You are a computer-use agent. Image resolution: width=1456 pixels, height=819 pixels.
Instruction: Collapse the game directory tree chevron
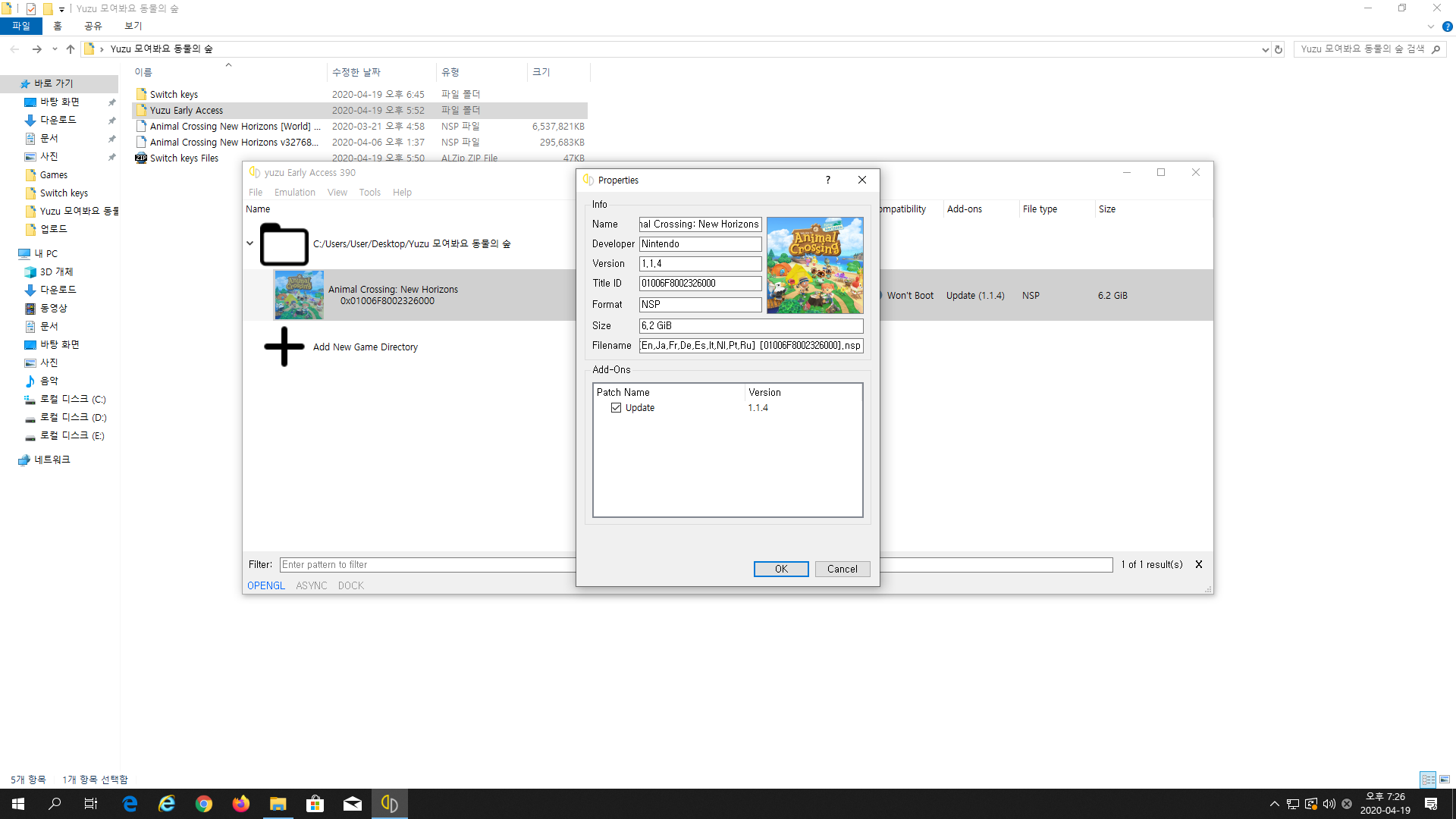coord(249,243)
